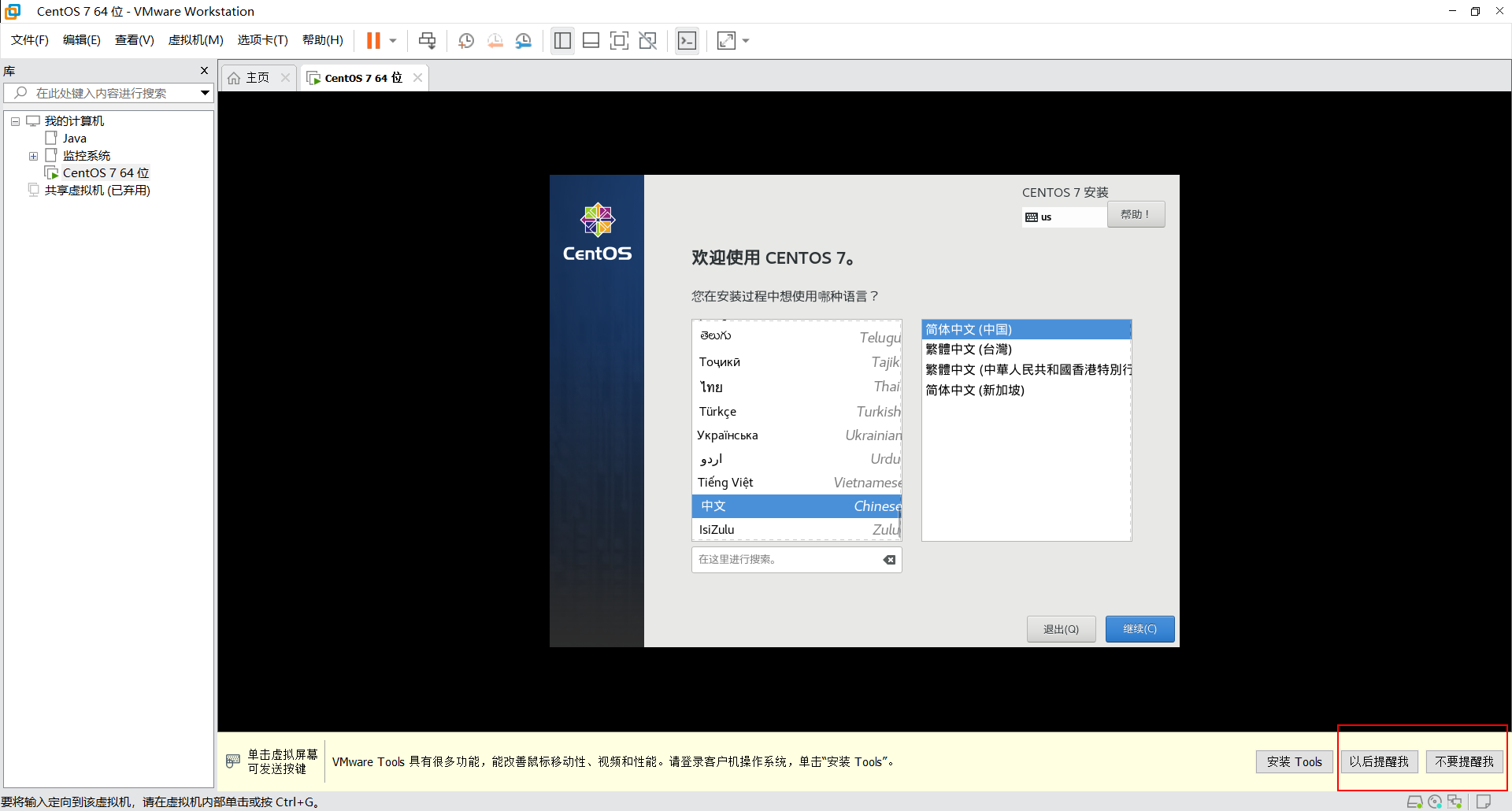Send Ctrl+Alt+Del to the virtual machine
The image size is (1512, 811).
[427, 40]
